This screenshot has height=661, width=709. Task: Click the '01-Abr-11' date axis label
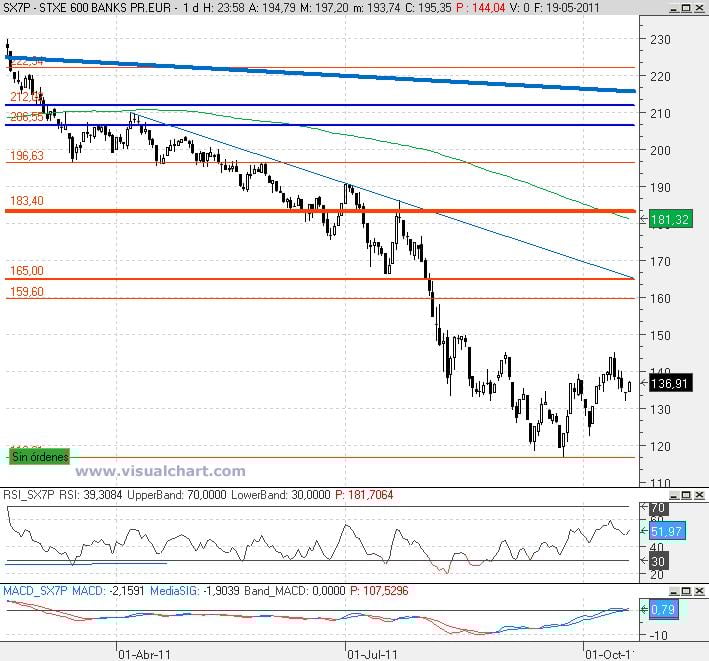pos(145,654)
